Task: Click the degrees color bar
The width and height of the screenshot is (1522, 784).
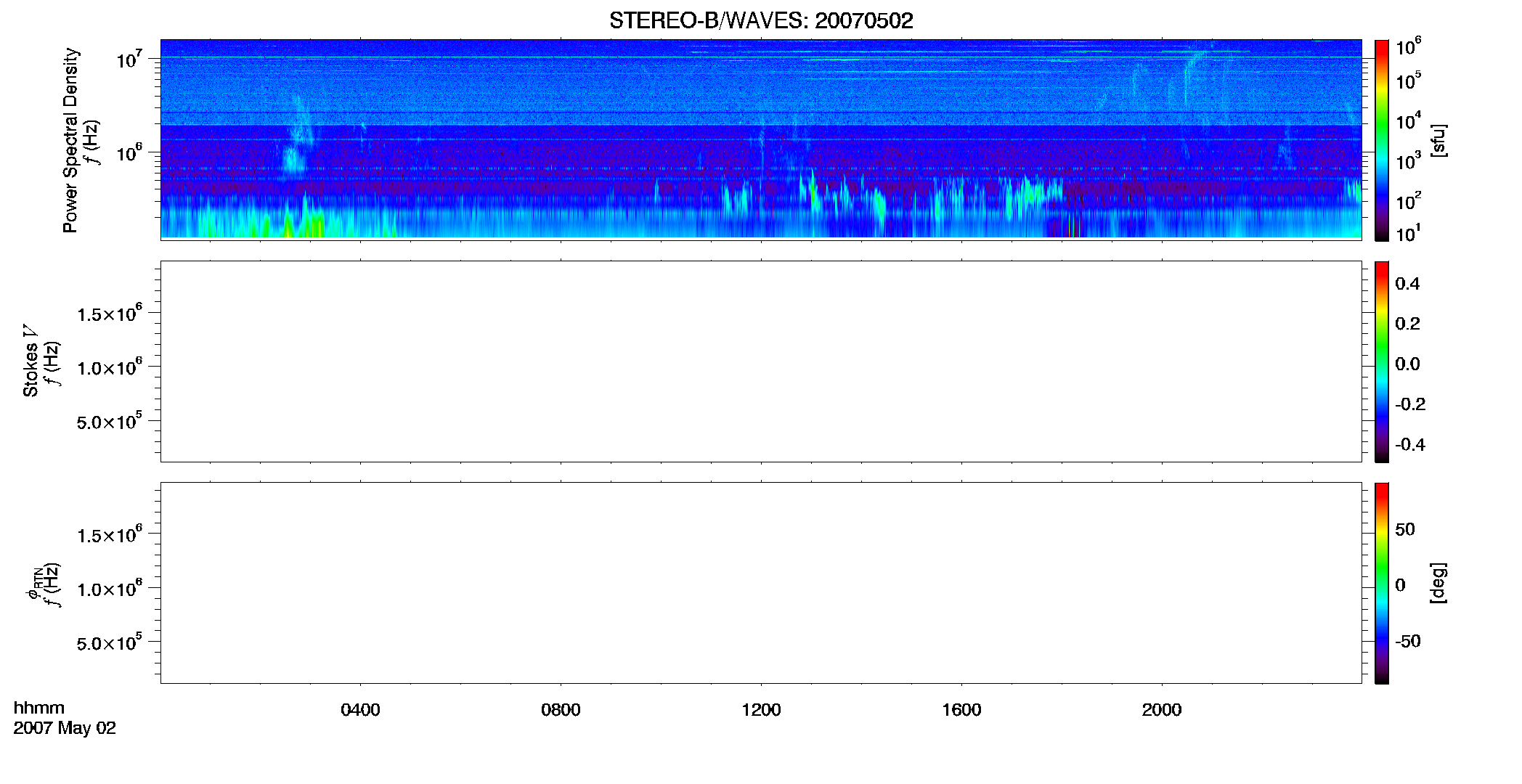Action: (x=1382, y=583)
